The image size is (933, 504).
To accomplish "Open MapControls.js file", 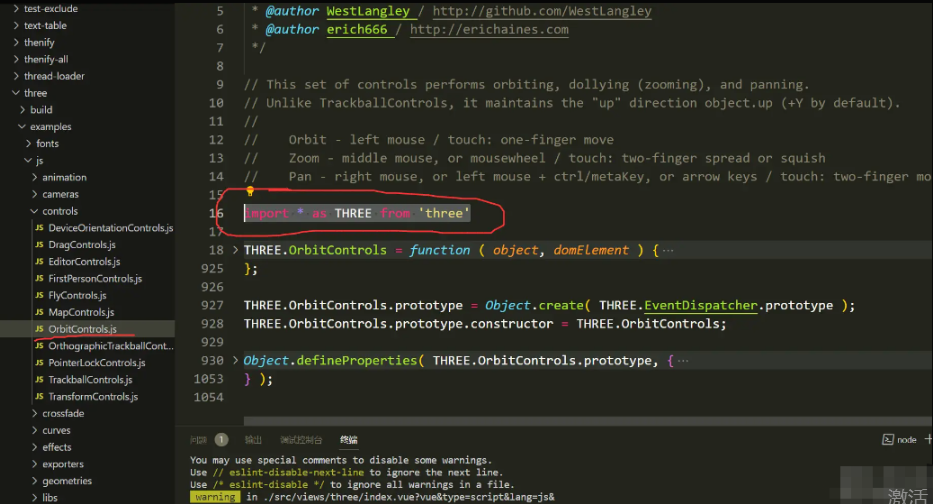I will [81, 312].
